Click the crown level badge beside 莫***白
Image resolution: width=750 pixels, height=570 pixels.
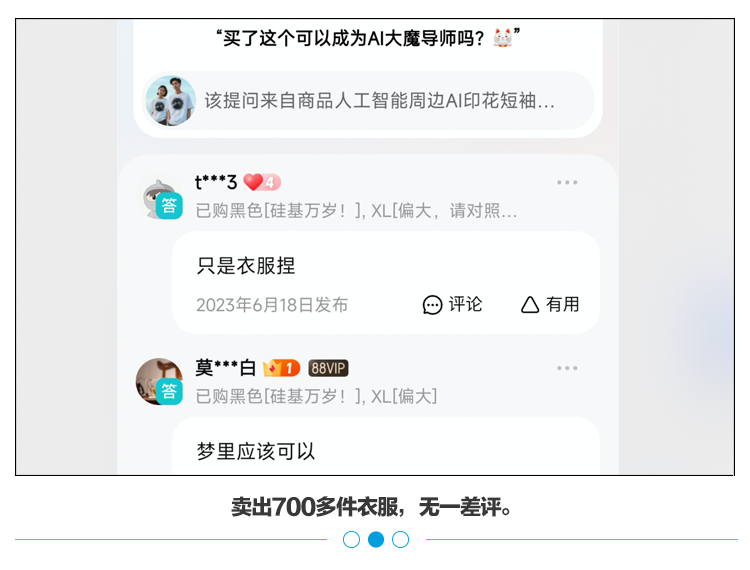click(x=281, y=368)
